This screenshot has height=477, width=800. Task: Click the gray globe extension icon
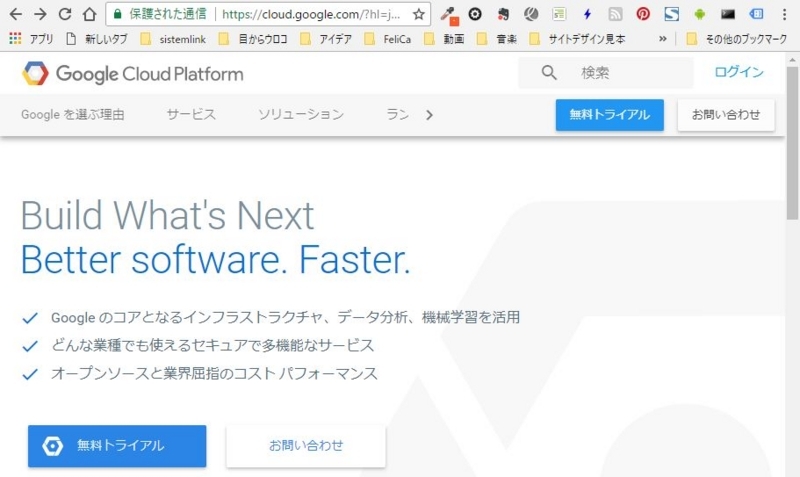[531, 14]
